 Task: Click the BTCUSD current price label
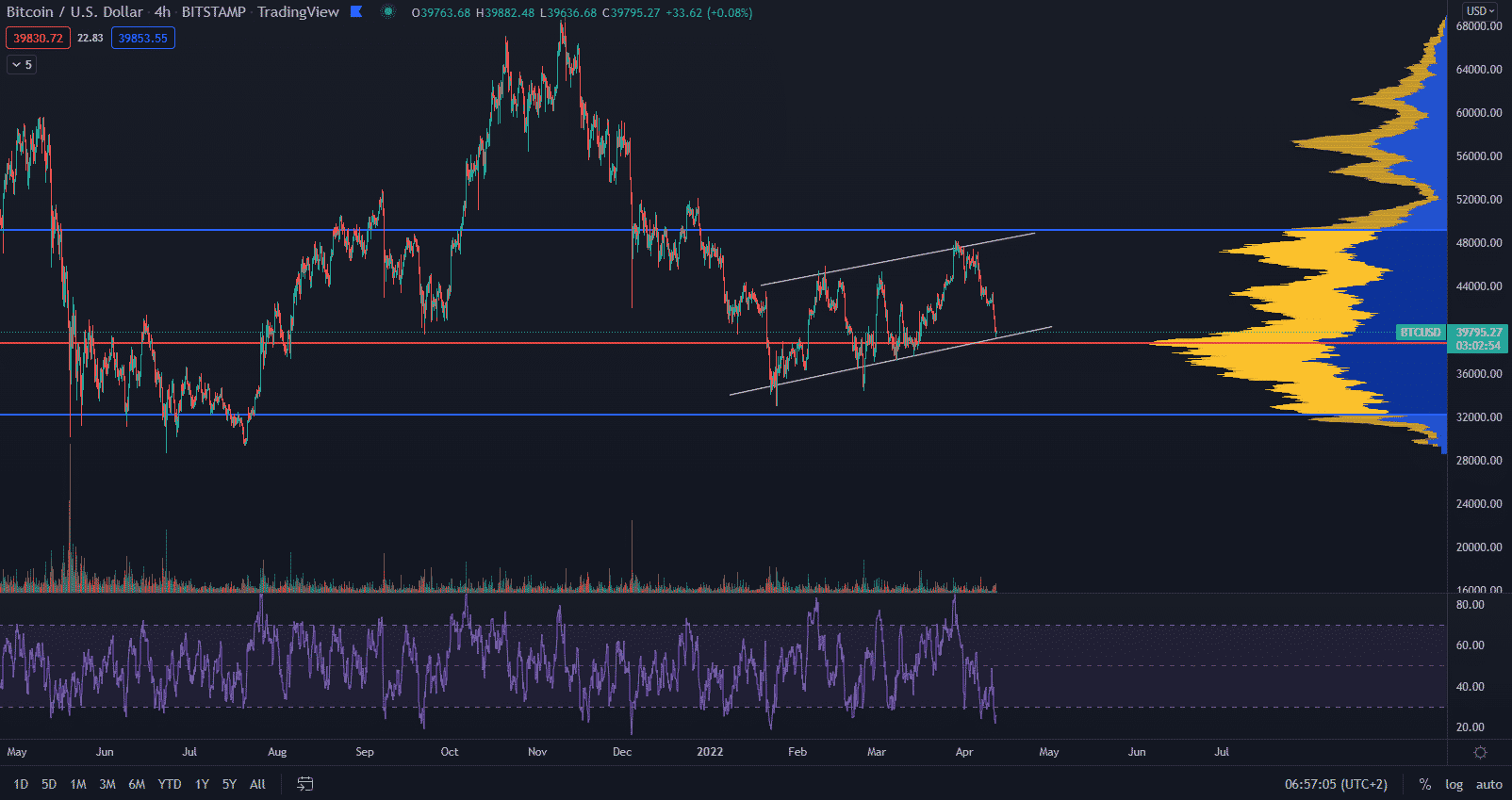click(x=1420, y=333)
